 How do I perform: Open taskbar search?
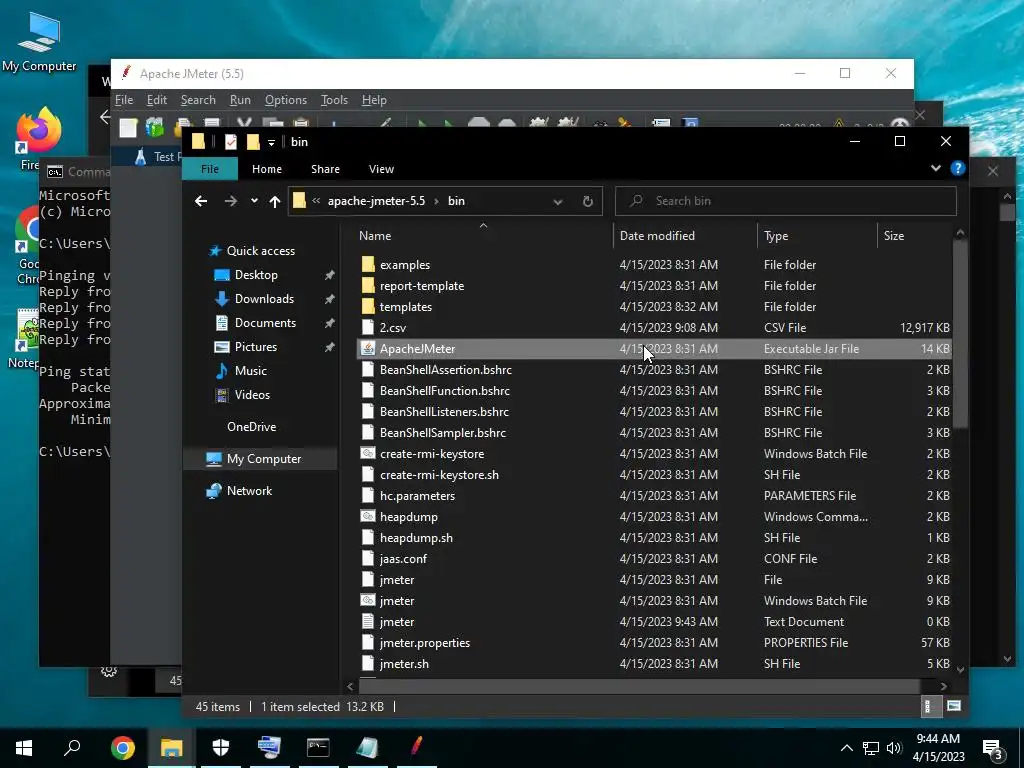[72, 748]
